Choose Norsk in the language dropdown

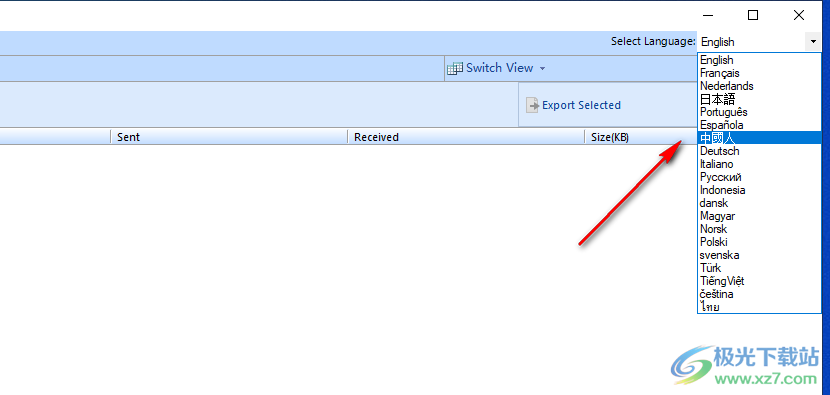click(x=759, y=229)
